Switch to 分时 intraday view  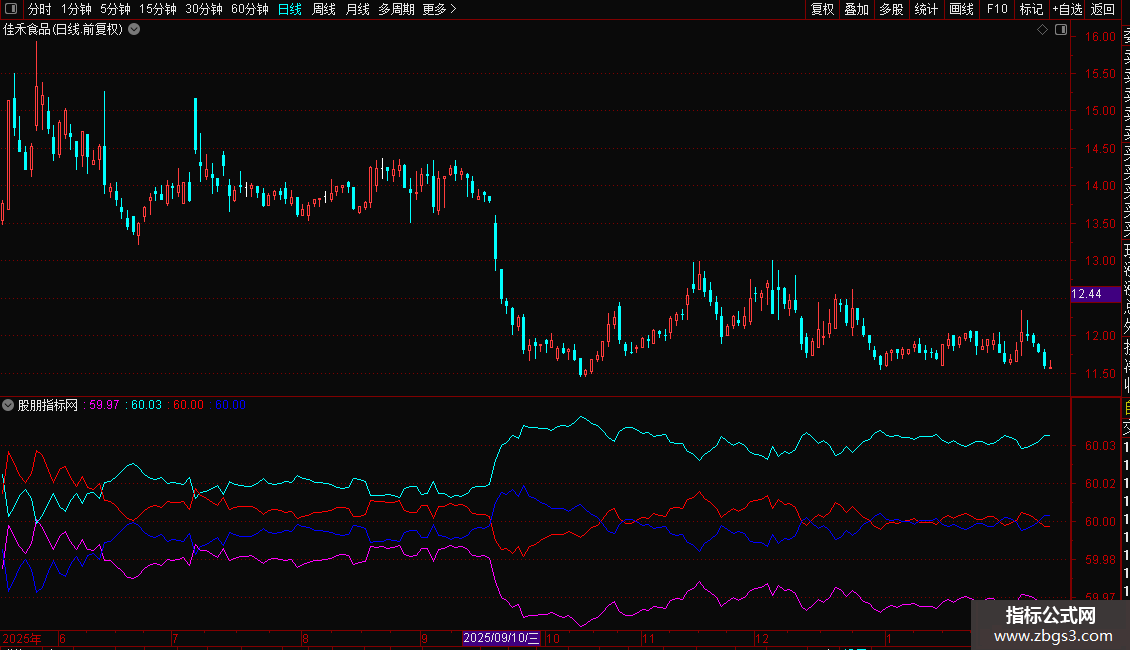pos(40,9)
